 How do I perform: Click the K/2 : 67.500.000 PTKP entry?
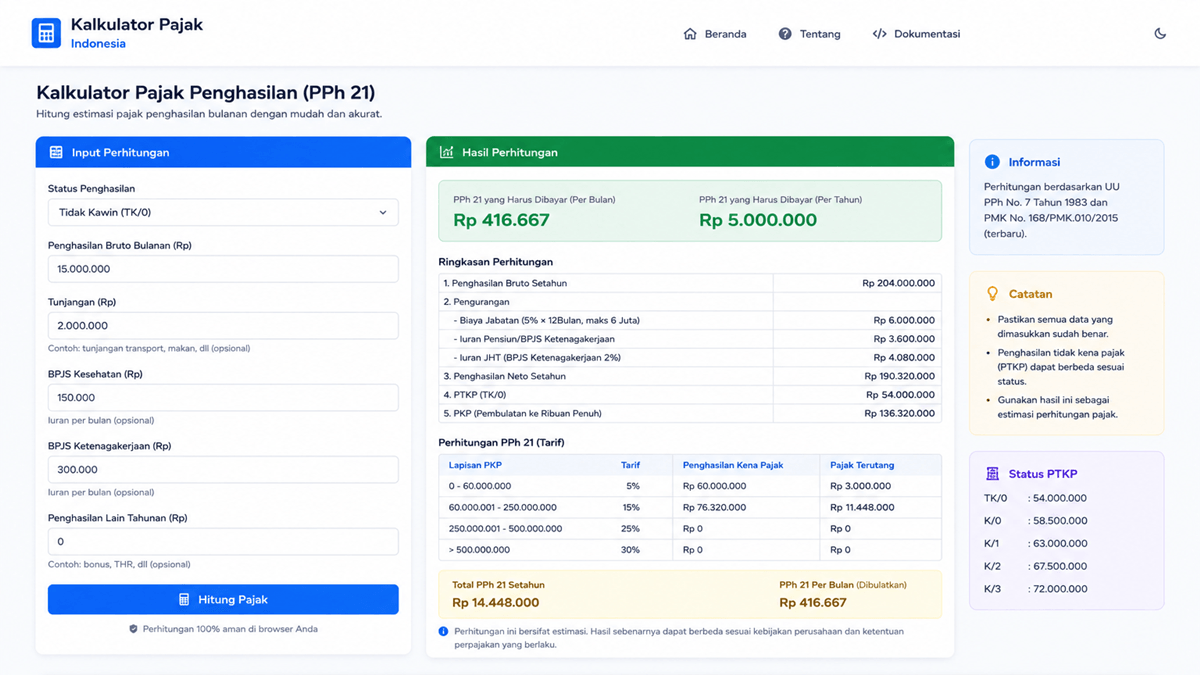[1035, 566]
